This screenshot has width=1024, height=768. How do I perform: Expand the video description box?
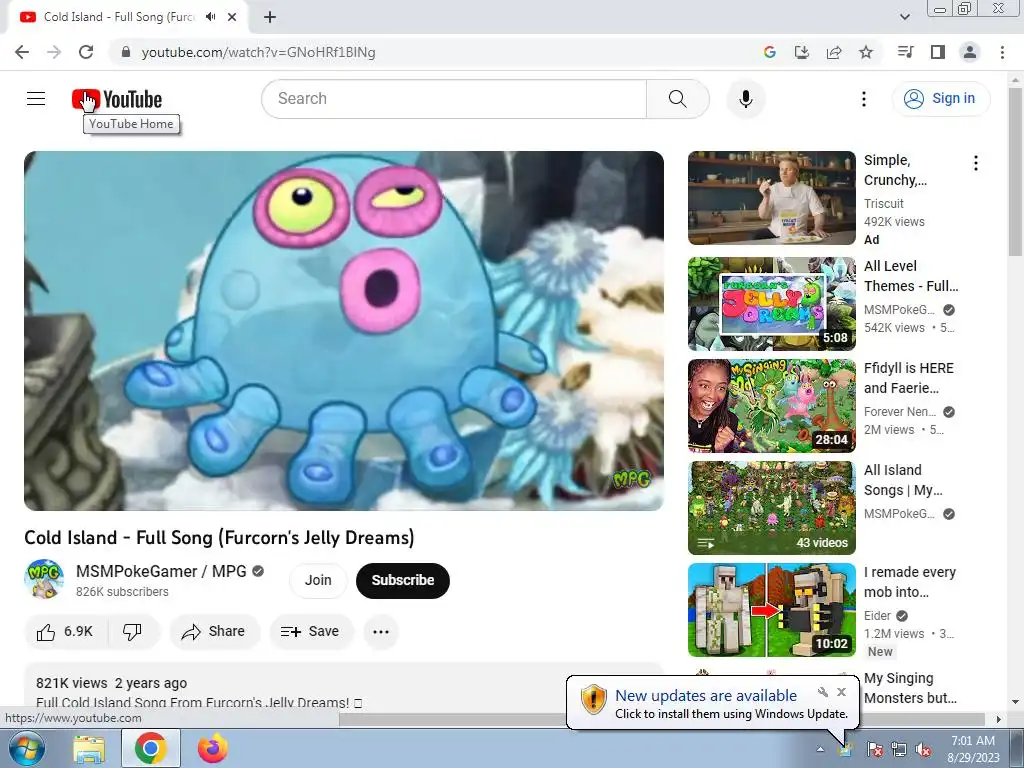tap(344, 687)
